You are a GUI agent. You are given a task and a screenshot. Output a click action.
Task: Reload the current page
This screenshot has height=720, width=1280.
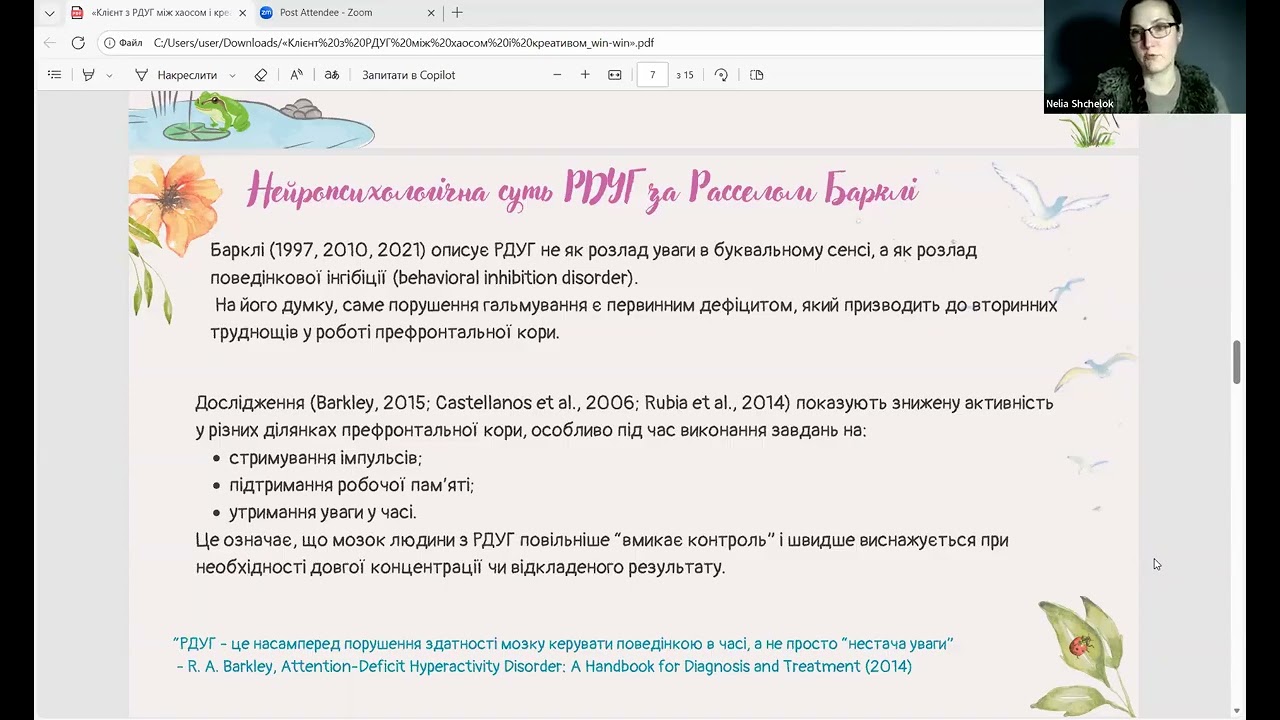(x=78, y=43)
